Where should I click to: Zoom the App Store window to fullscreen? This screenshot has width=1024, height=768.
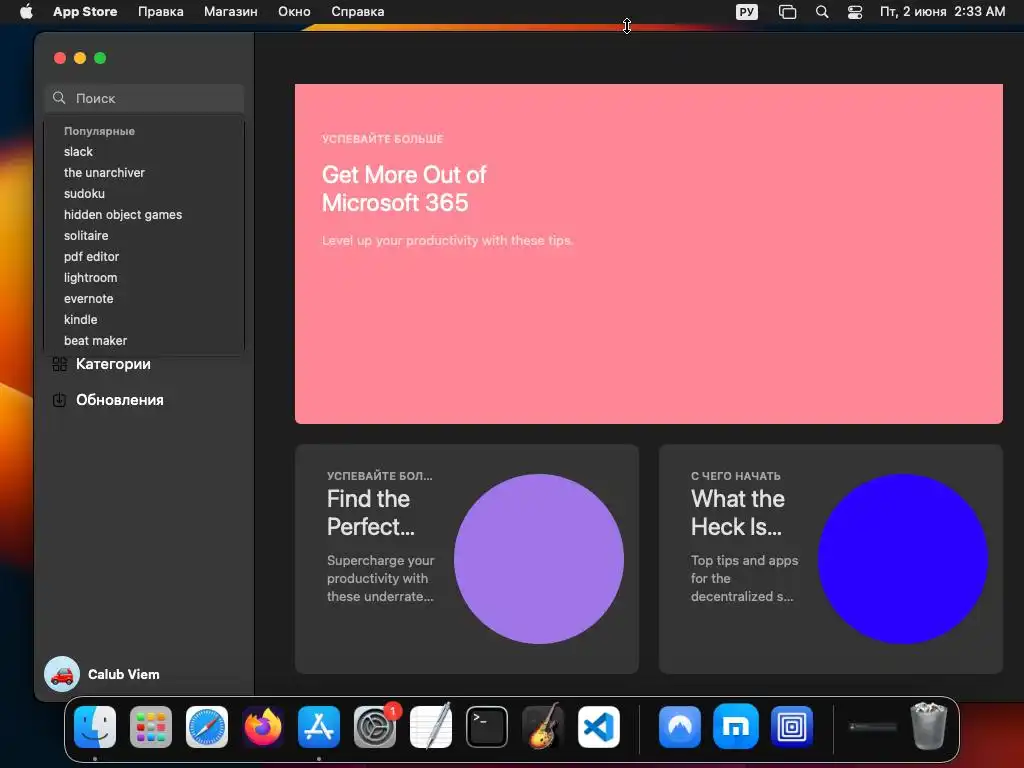pos(100,58)
